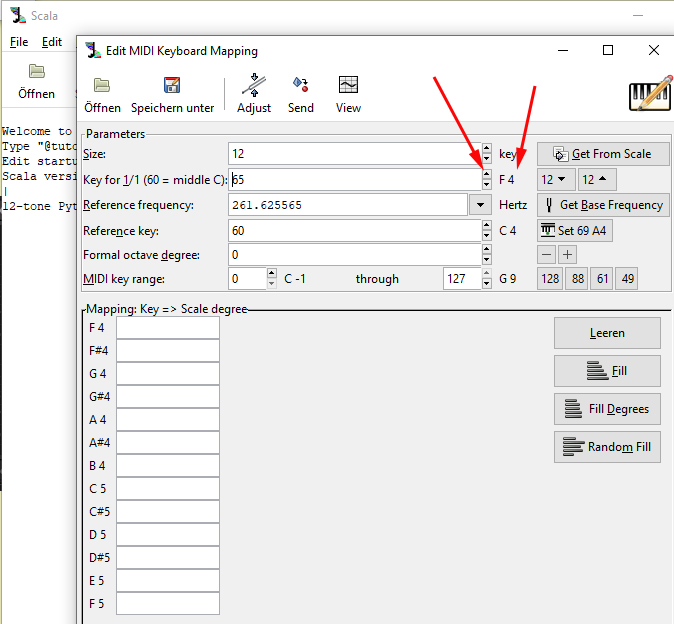Click the Get Base Frequency button
This screenshot has height=624, width=674.
point(603,205)
